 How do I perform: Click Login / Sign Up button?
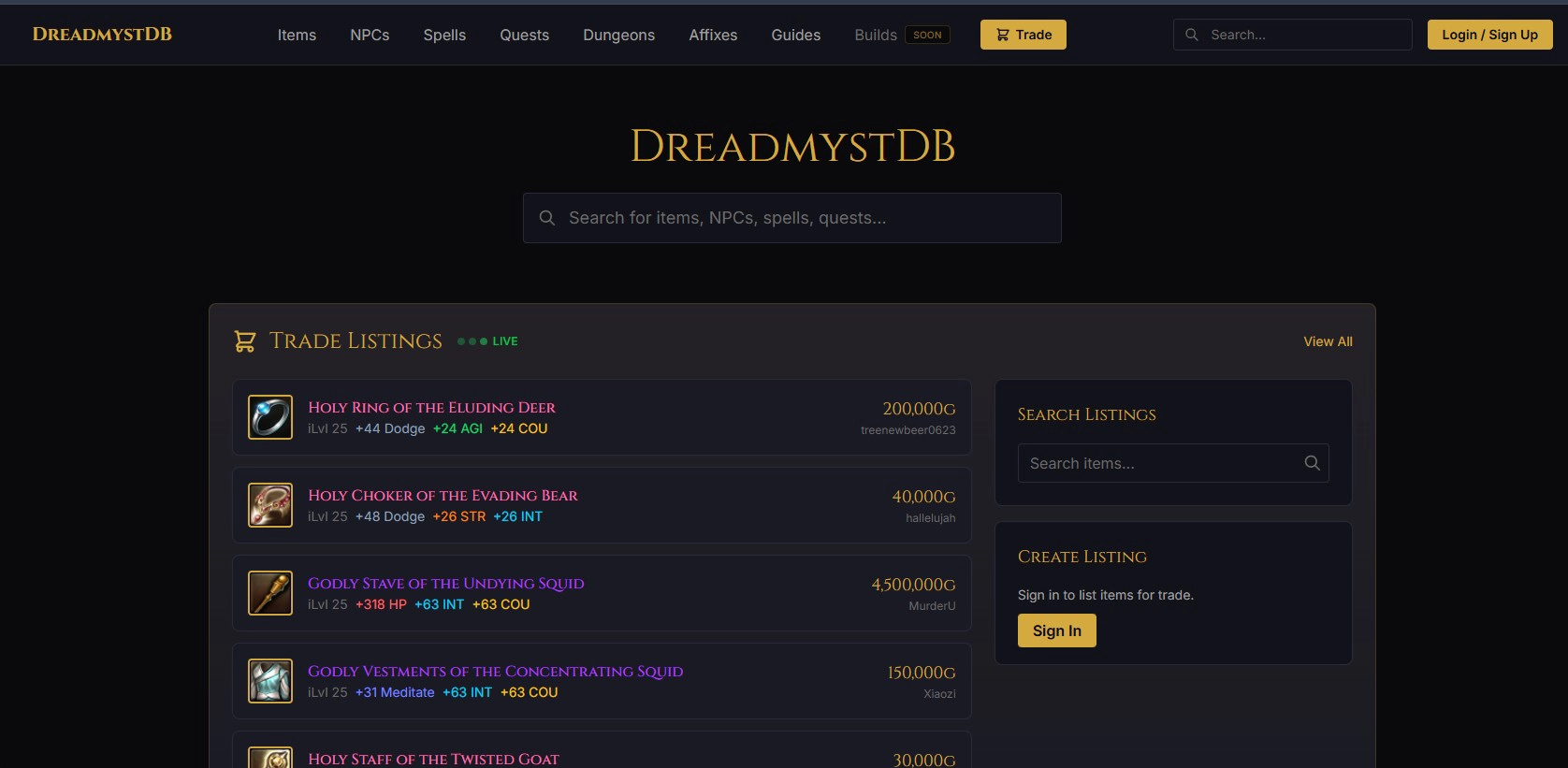tap(1489, 35)
